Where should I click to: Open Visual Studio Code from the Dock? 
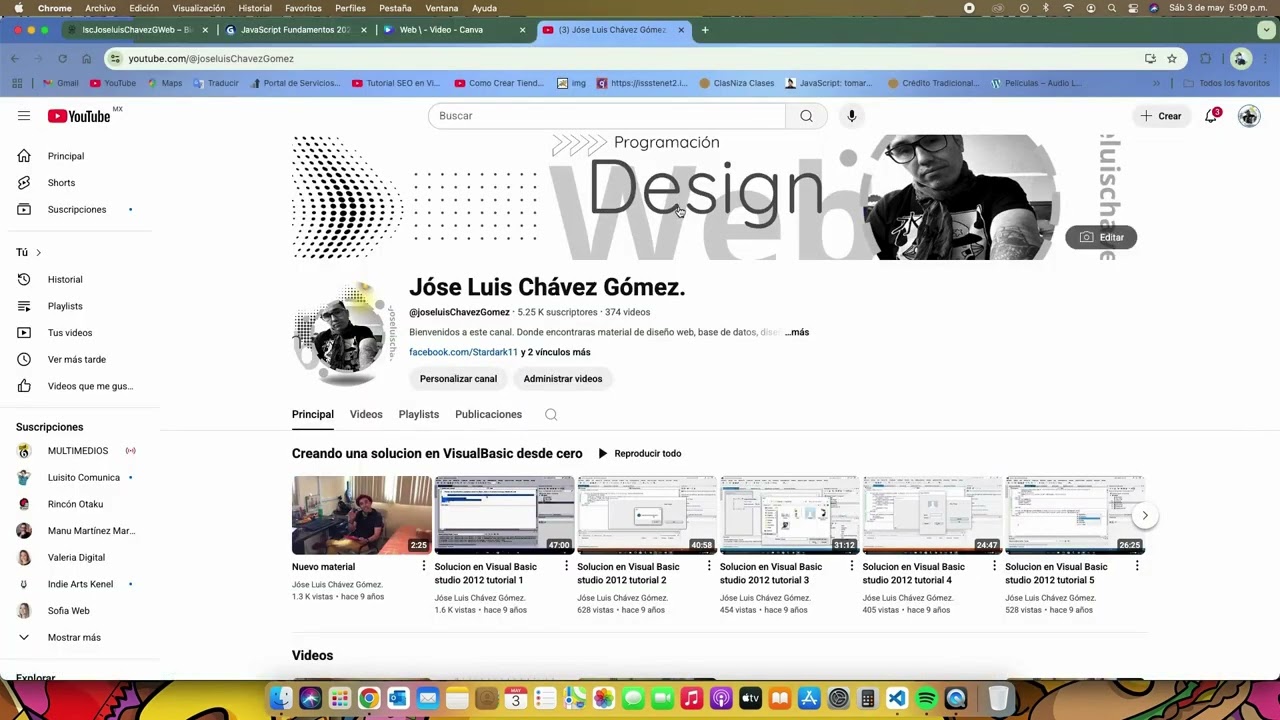897,698
